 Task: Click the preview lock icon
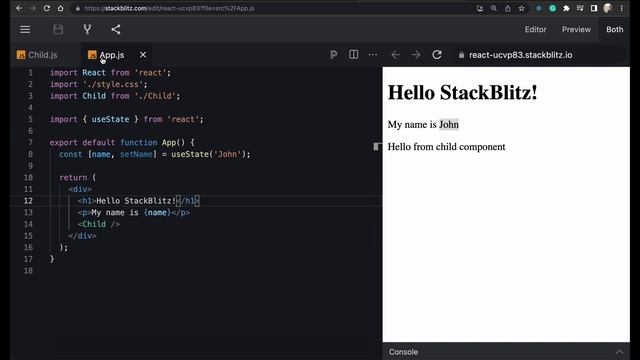tap(461, 55)
